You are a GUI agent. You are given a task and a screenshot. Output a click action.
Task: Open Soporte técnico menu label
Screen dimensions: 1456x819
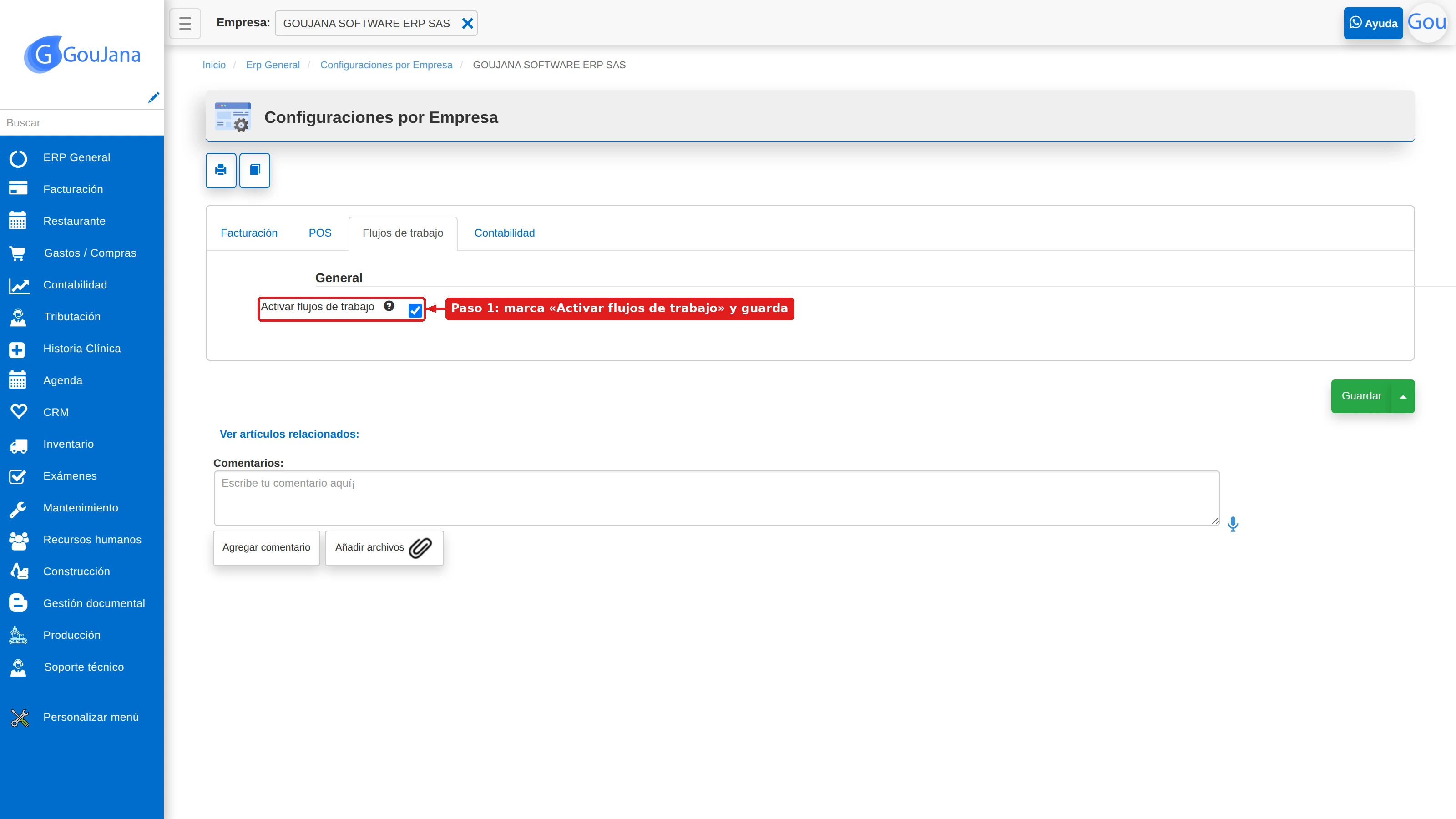(84, 667)
